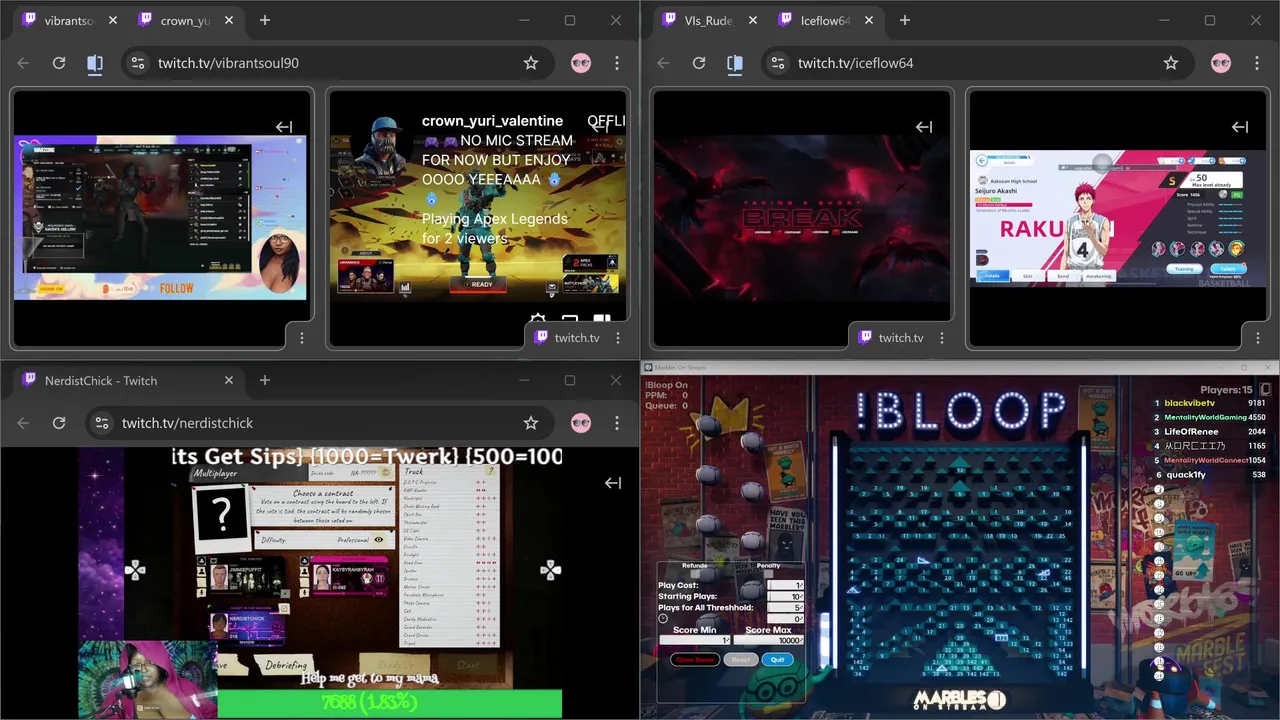Open profile avatar in vibrantsoul90 window
Image resolution: width=1280 pixels, height=720 pixels.
tap(581, 63)
